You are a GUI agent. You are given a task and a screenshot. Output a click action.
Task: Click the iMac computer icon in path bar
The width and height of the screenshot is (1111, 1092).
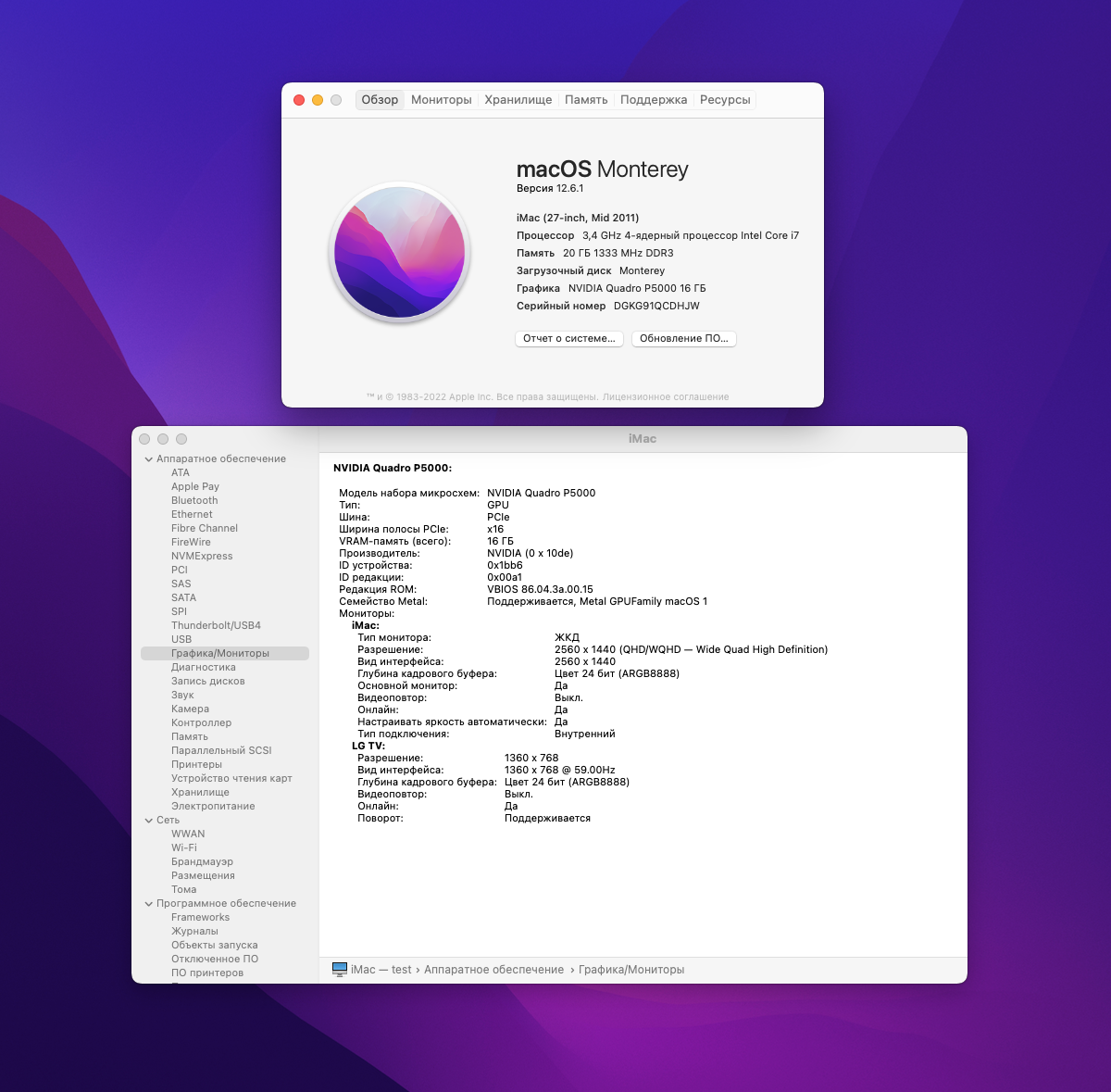tap(340, 970)
